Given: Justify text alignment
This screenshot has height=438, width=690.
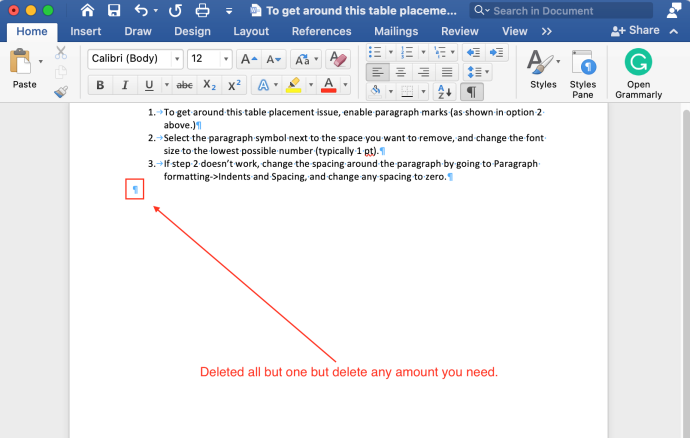Looking at the screenshot, I should (447, 72).
